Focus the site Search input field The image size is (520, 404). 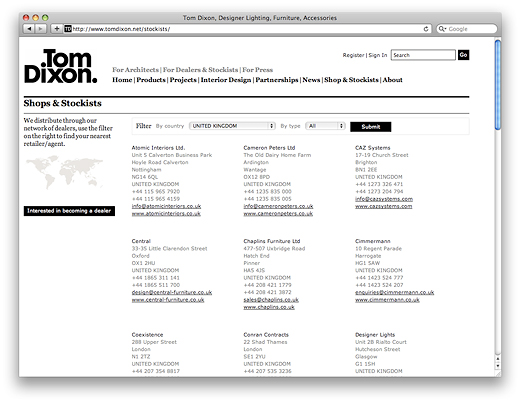pyautogui.click(x=423, y=55)
